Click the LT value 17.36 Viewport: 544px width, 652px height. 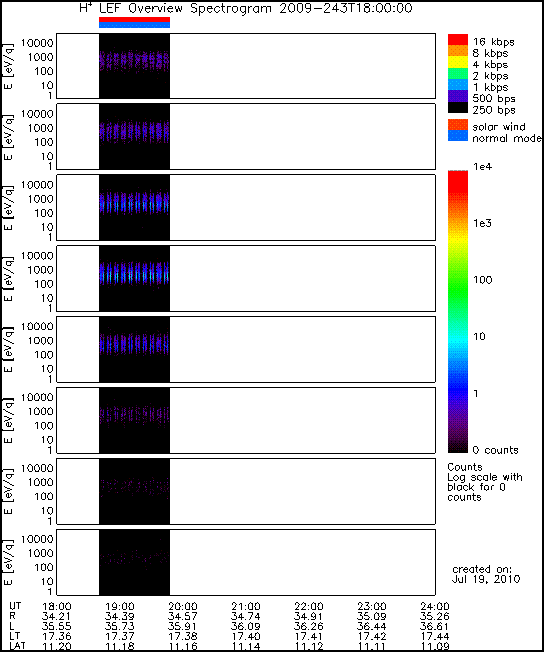57,636
